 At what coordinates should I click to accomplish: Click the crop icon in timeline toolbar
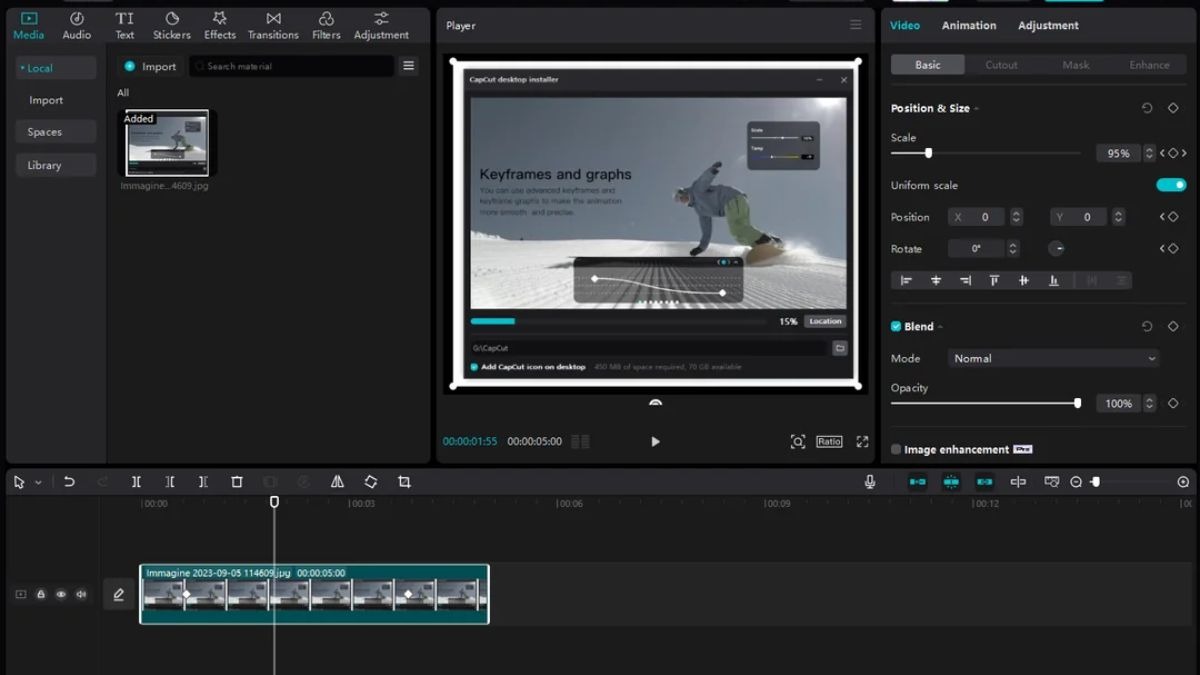404,482
